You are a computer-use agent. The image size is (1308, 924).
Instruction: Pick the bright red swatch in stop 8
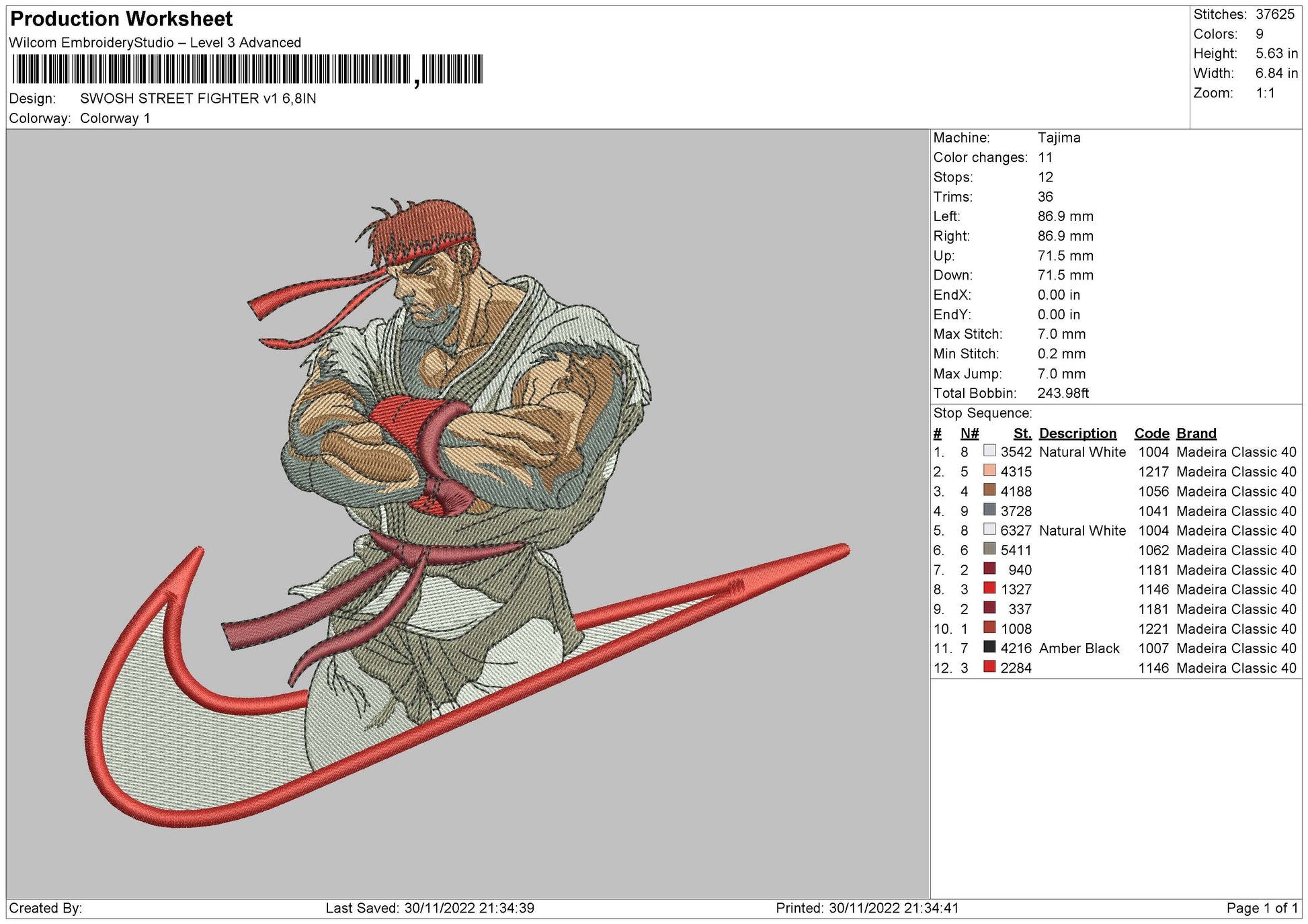tap(989, 588)
